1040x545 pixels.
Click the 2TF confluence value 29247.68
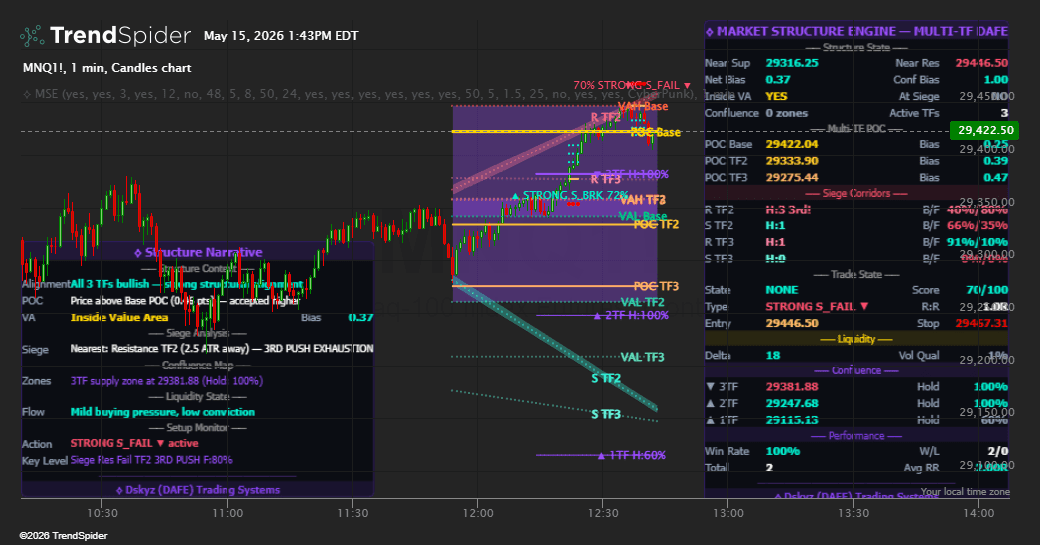click(x=792, y=403)
